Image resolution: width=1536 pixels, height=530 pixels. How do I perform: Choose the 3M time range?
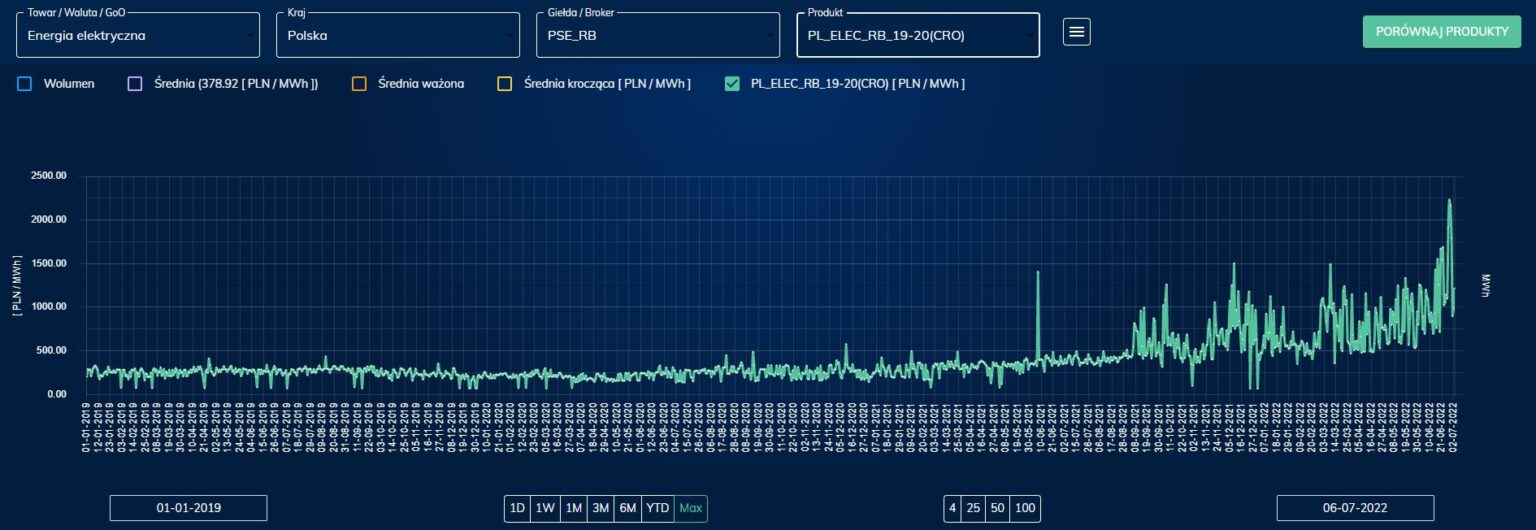click(x=600, y=508)
